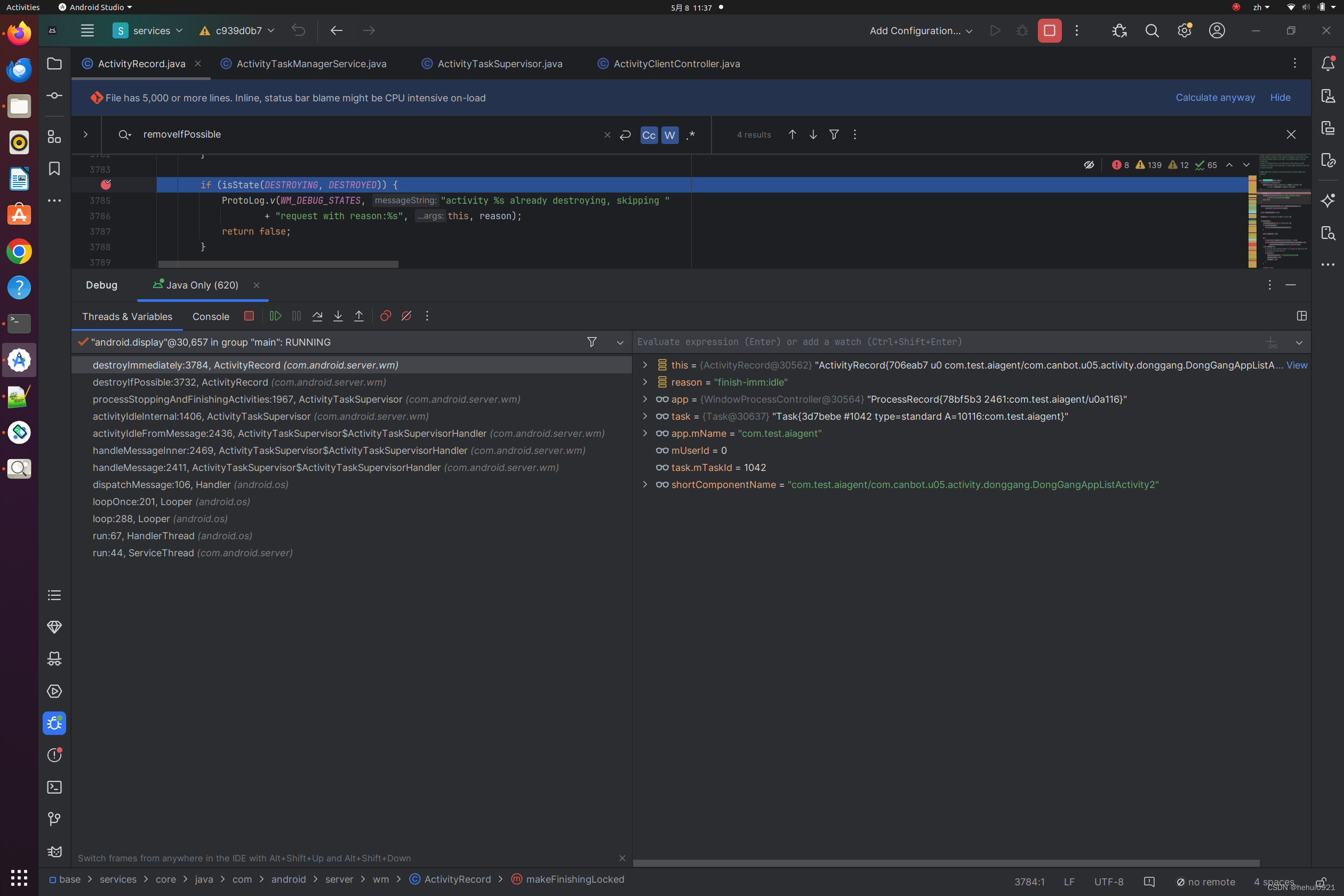Viewport: 1344px width, 896px height.
Task: Open the notifications bell
Action: click(x=1328, y=63)
